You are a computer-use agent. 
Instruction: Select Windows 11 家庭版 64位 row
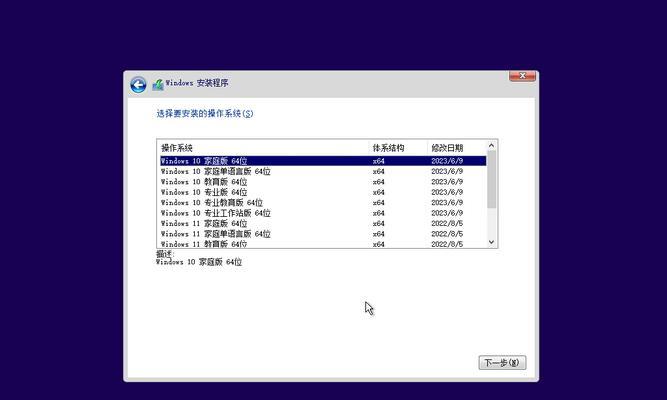pyautogui.click(x=323, y=223)
